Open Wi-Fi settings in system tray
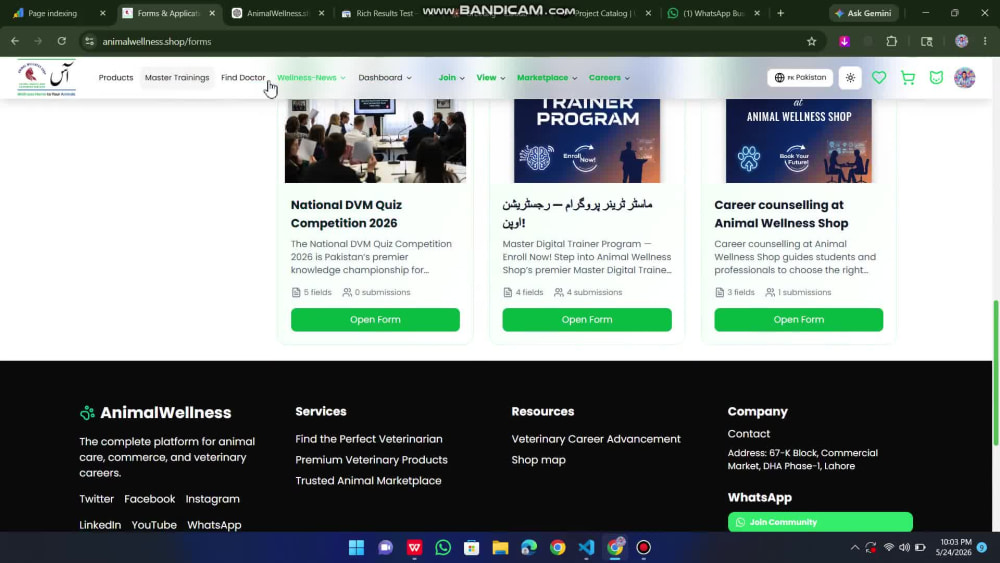 (888, 547)
